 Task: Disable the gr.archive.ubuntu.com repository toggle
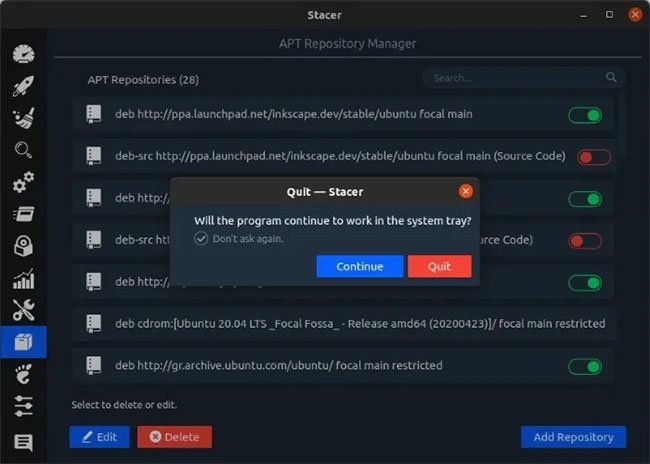click(x=585, y=367)
